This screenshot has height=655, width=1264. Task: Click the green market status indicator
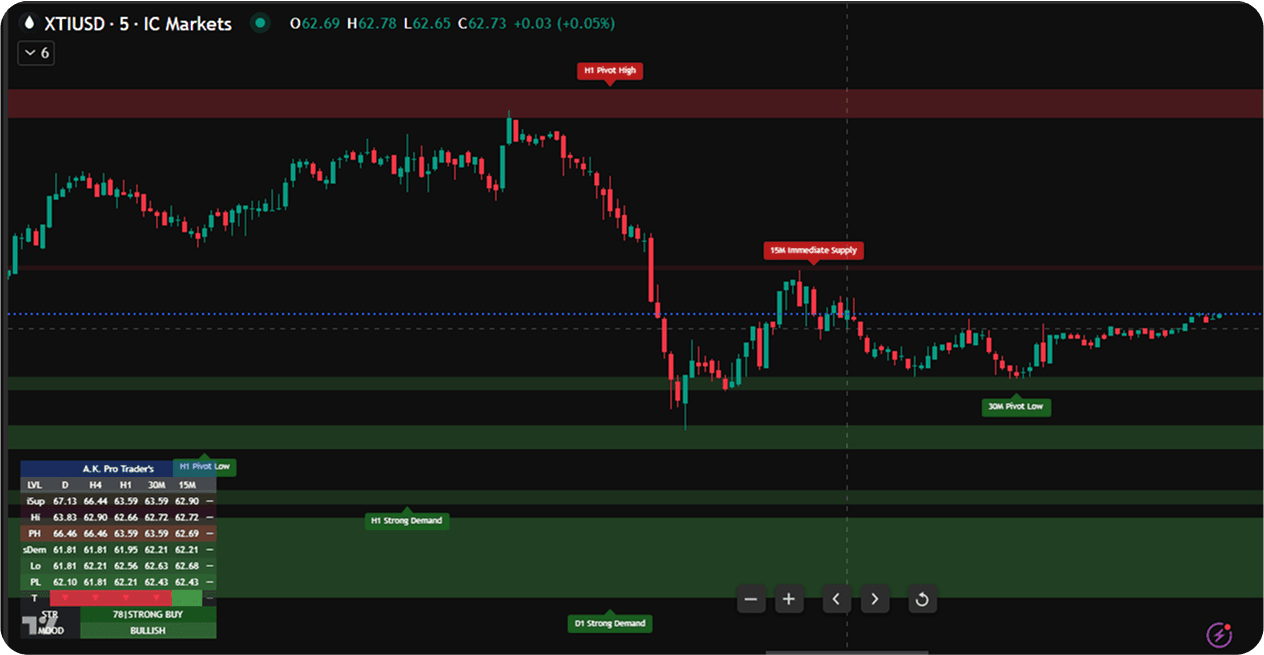point(260,23)
